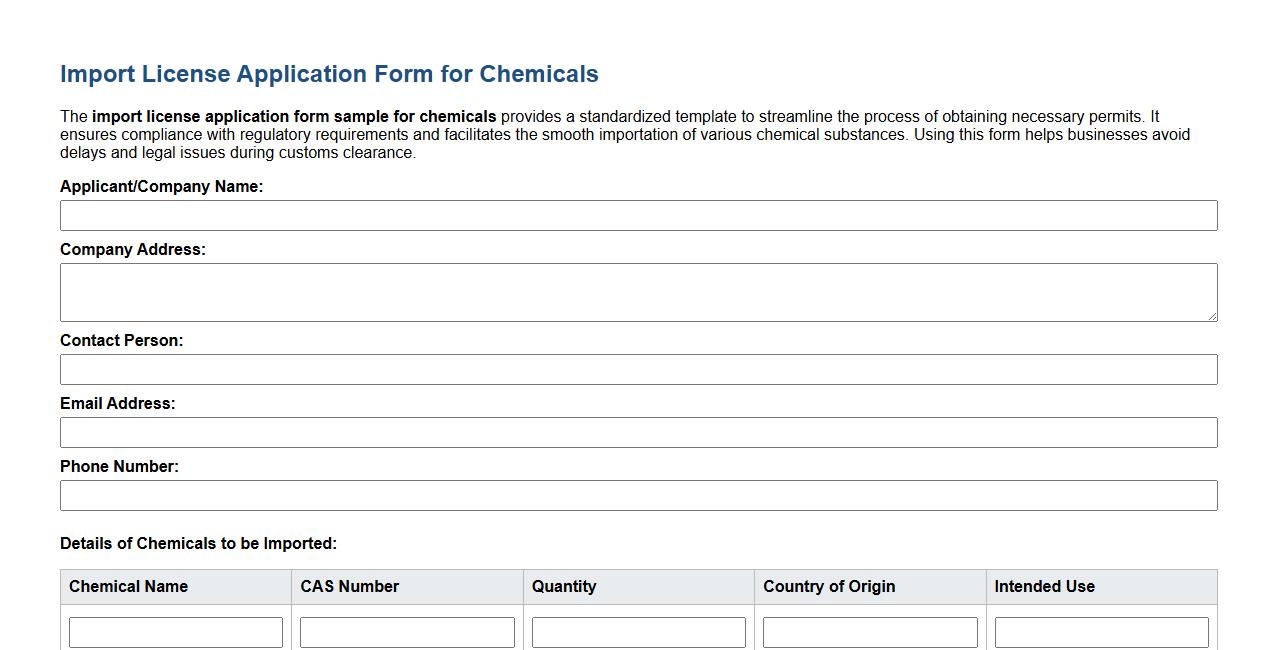Click the Applicant/Company Name label

162,186
